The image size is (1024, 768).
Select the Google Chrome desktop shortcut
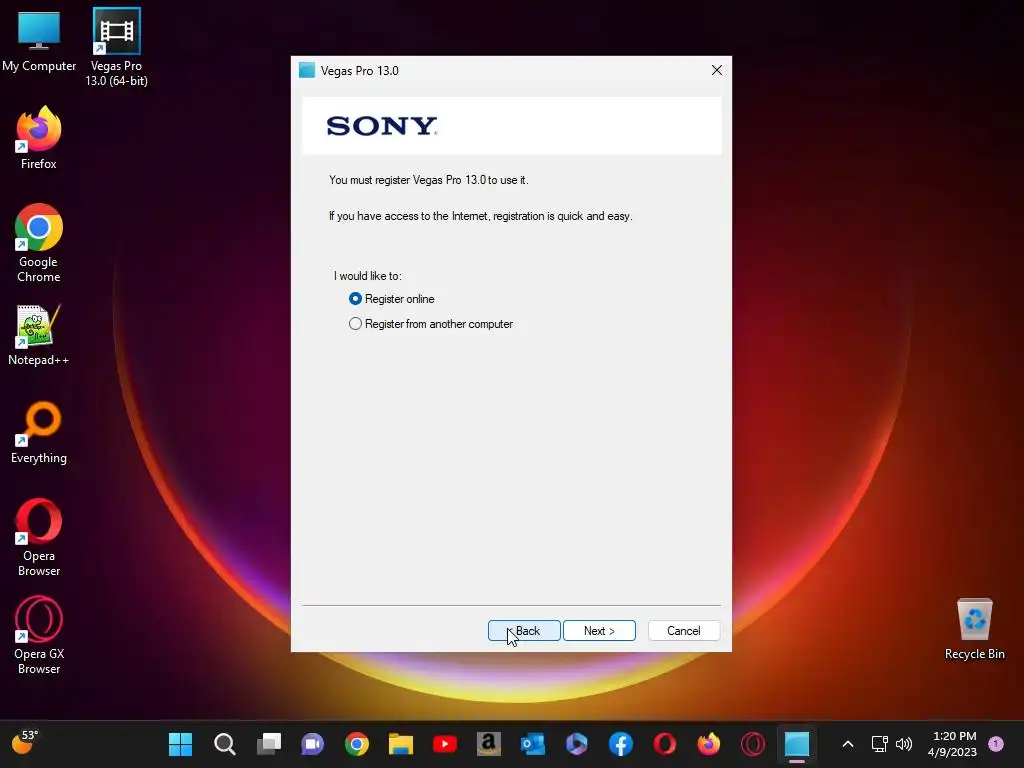pyautogui.click(x=39, y=244)
